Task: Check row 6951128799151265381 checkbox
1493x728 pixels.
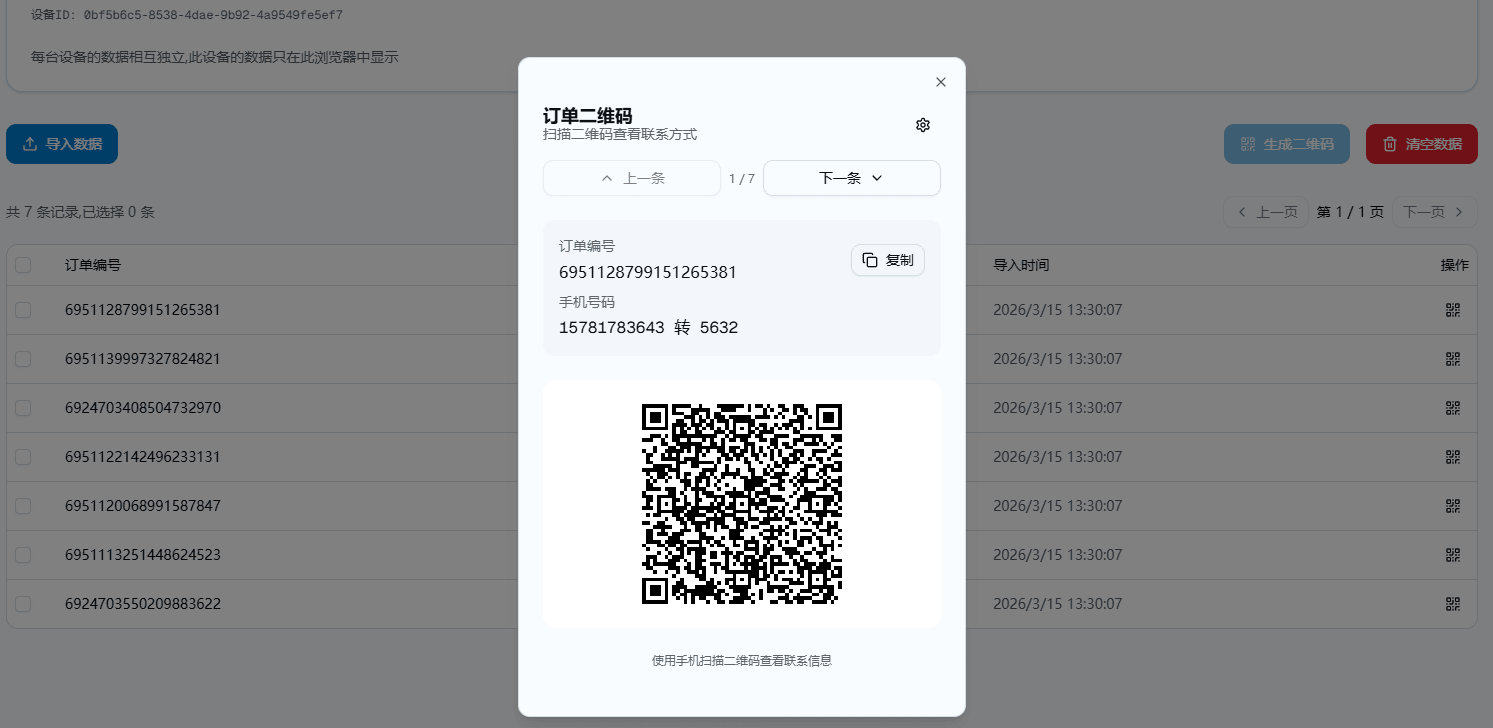Action: pos(23,310)
